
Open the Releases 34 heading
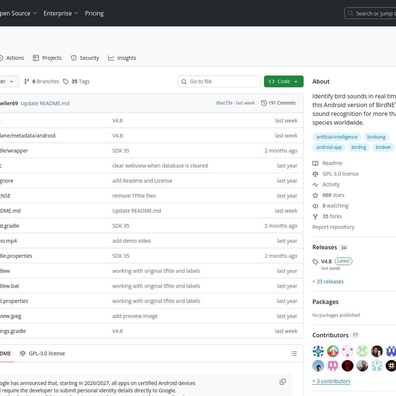330,247
